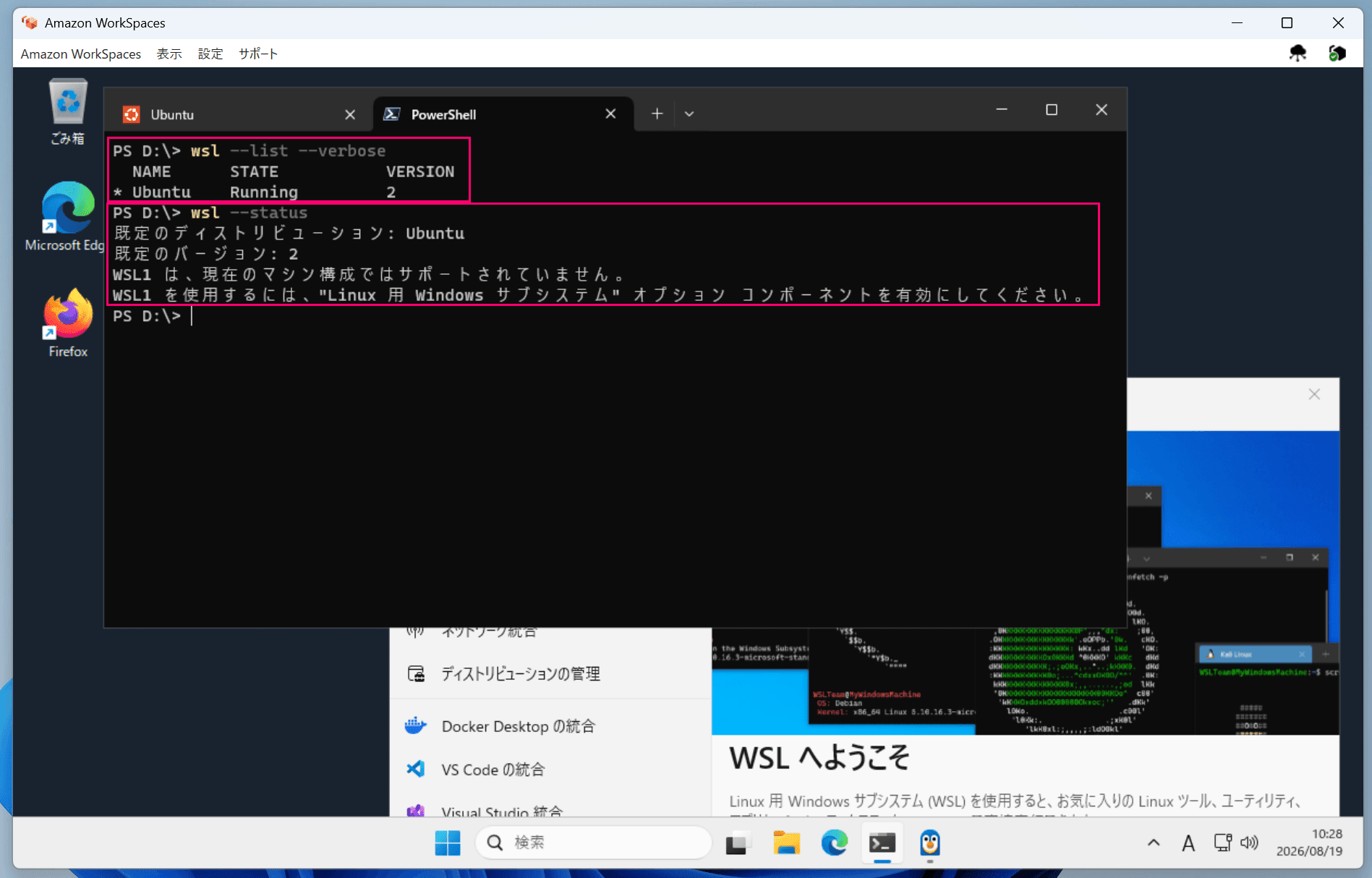Click the taskbar search box
The image size is (1372, 878).
[x=593, y=843]
